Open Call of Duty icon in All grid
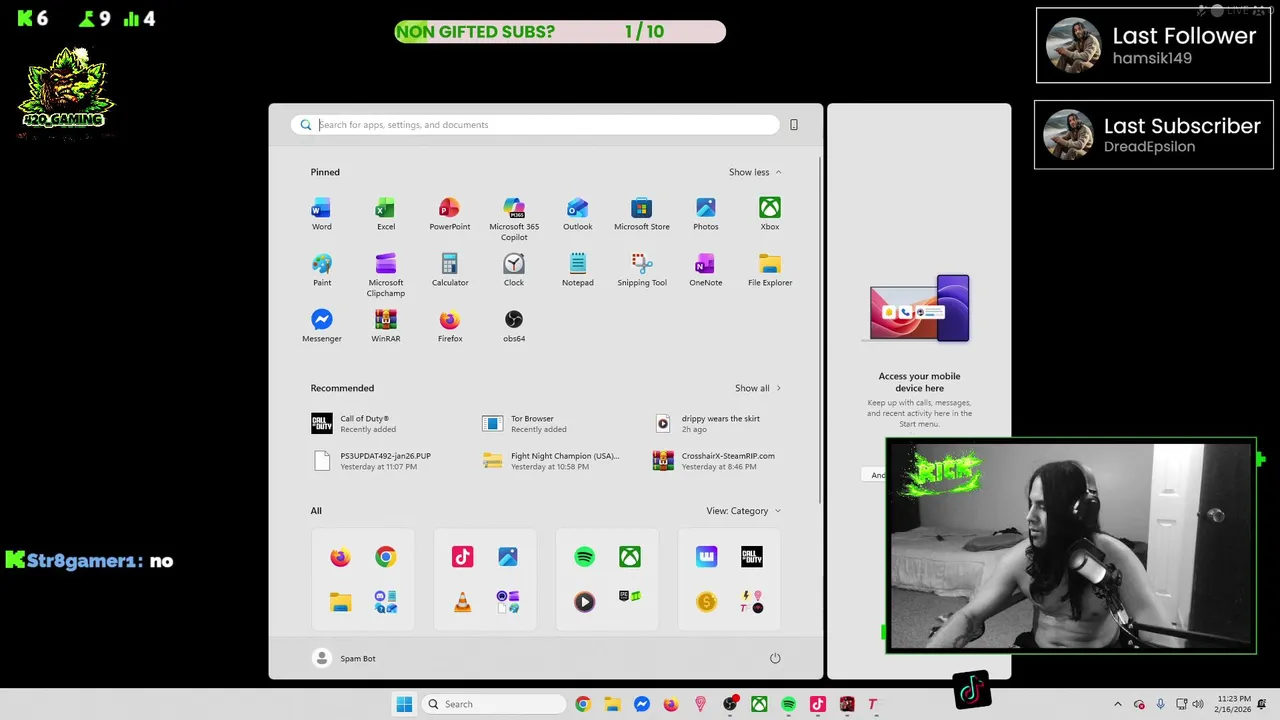 tap(751, 557)
